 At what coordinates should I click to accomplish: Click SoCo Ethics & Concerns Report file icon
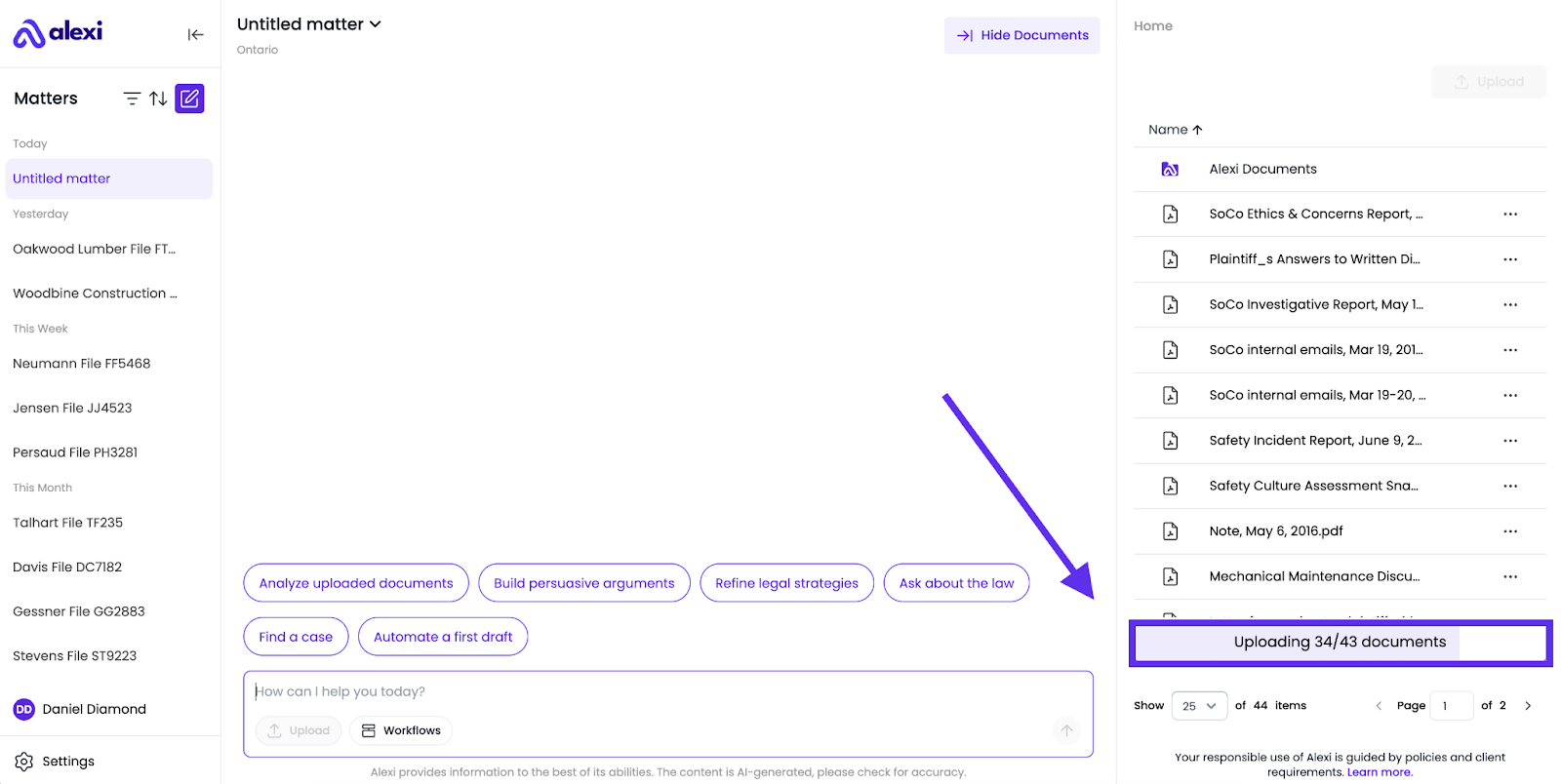1170,215
